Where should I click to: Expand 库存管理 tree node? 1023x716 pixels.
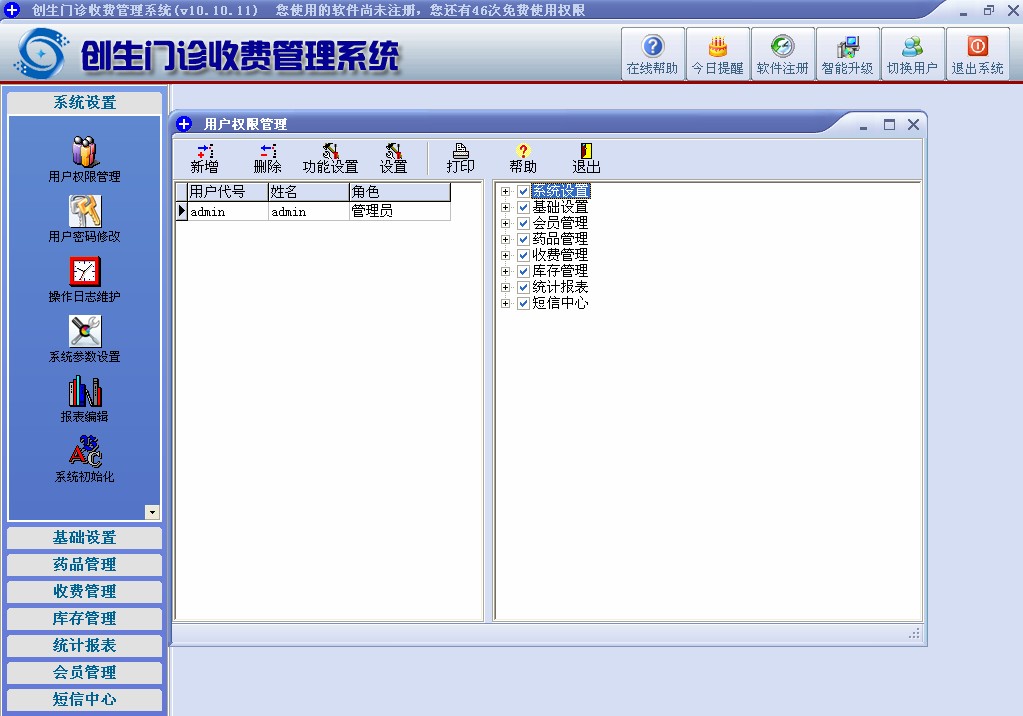pyautogui.click(x=505, y=272)
